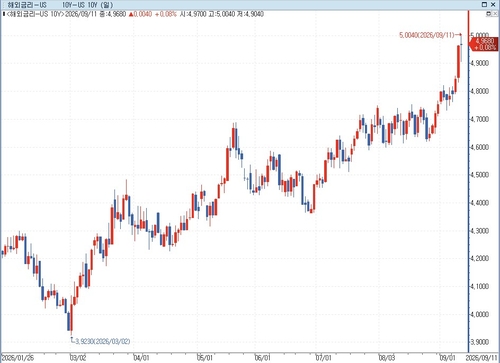
Task: Click the 03/02 x-axis date label
Action: click(x=78, y=358)
